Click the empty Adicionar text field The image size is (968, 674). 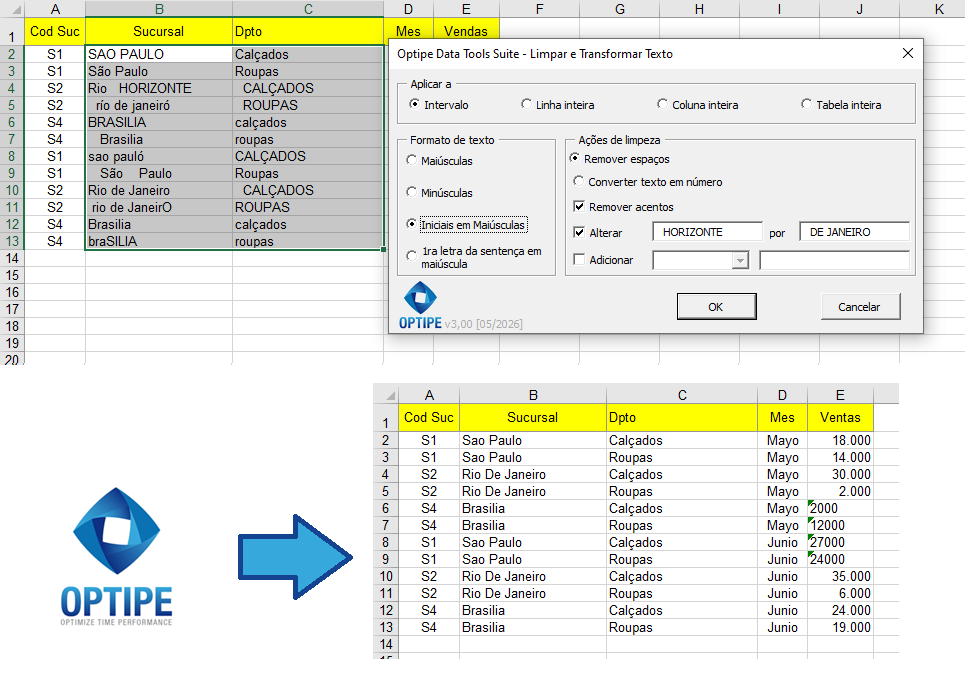(835, 260)
